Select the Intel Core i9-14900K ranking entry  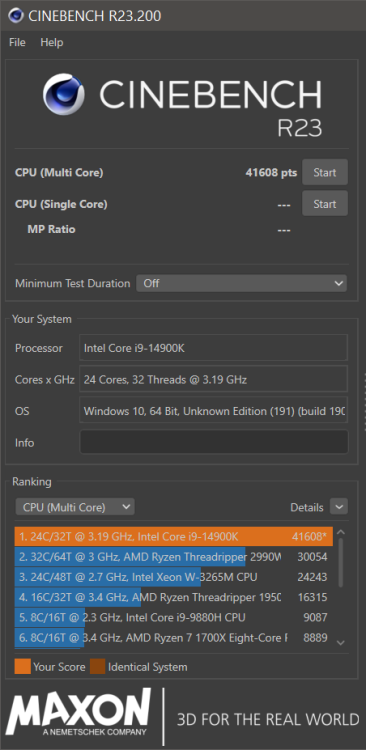coord(174,537)
